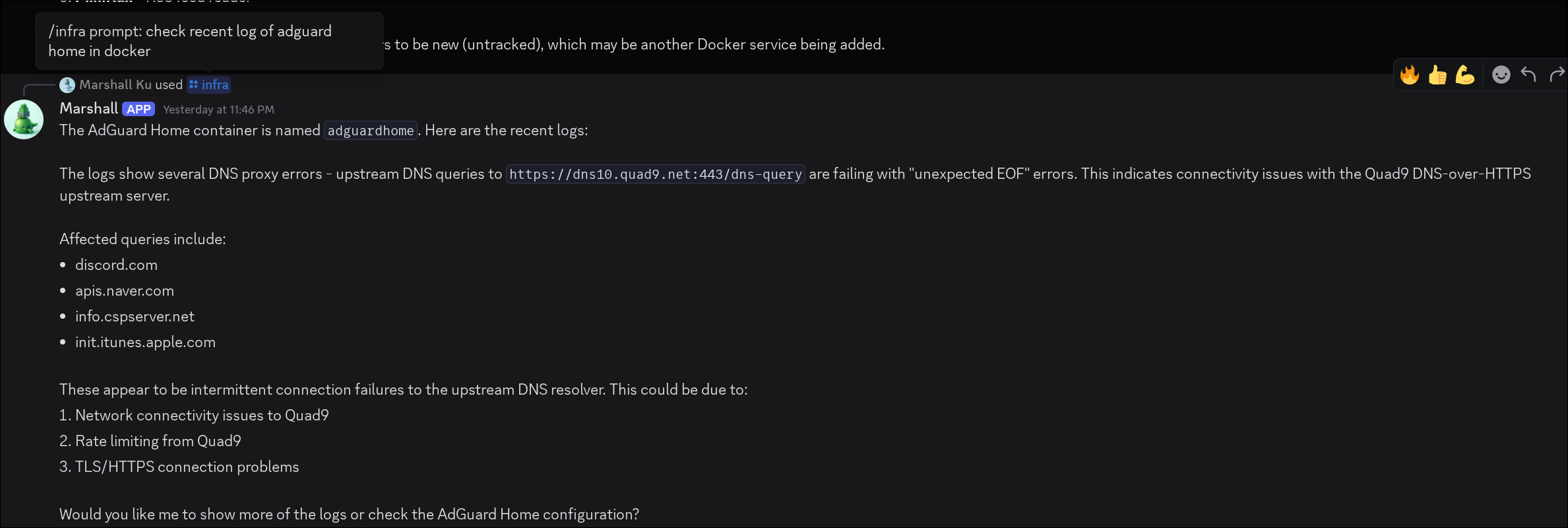
Task: Click the Yesterday at 11:46 PM timestamp
Action: 218,110
